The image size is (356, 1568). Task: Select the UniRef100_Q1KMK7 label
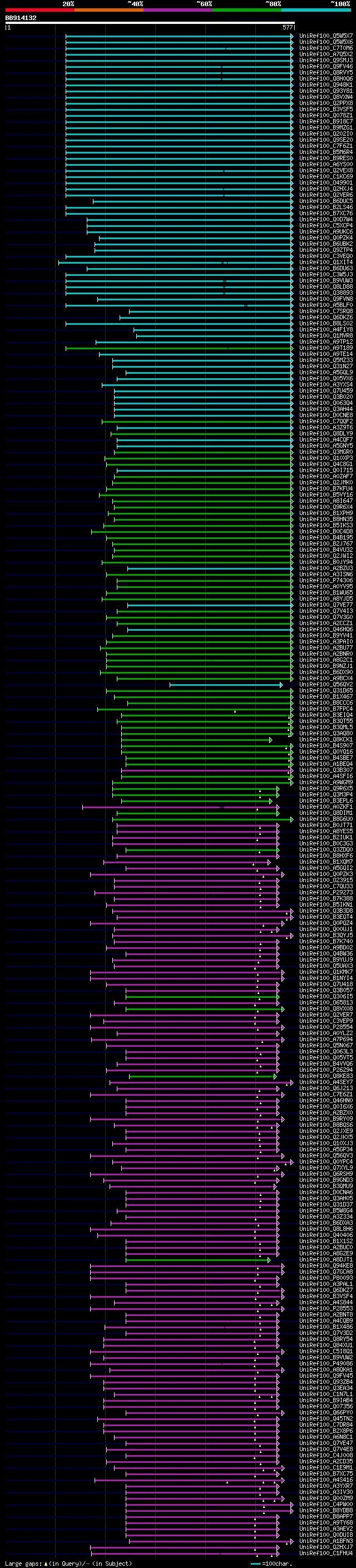tap(325, 973)
